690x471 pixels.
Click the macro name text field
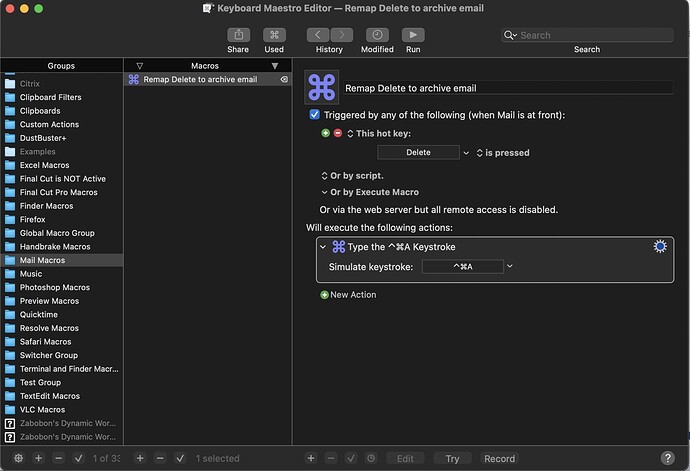[508, 88]
